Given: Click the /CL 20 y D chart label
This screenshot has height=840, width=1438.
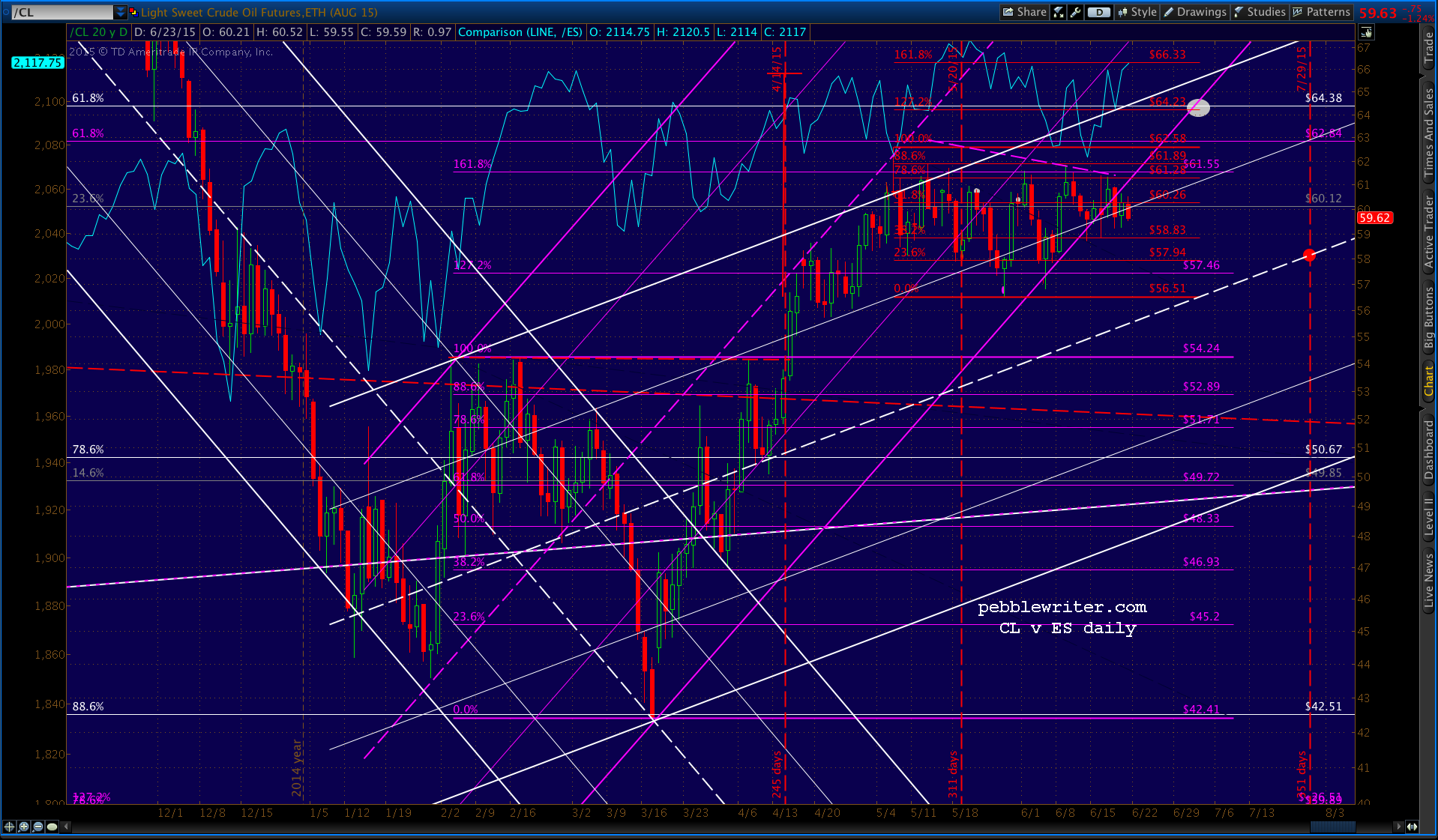Looking at the screenshot, I should (x=99, y=32).
